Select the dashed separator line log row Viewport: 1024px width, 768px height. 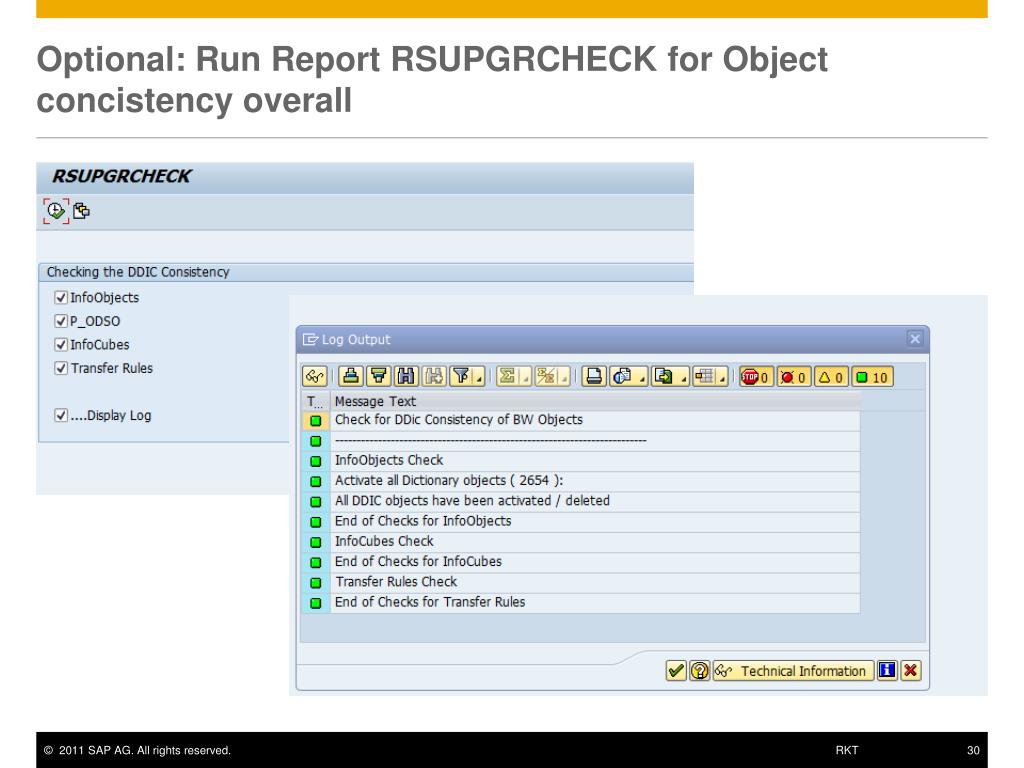[581, 440]
